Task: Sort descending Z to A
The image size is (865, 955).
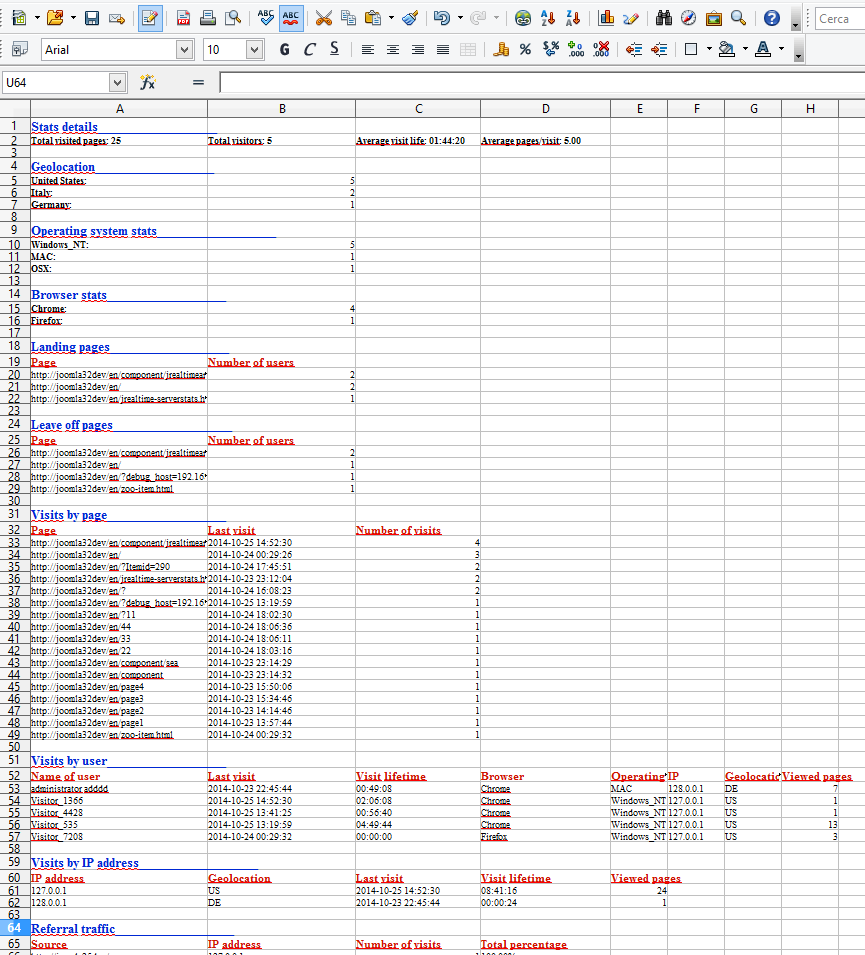Action: (572, 18)
